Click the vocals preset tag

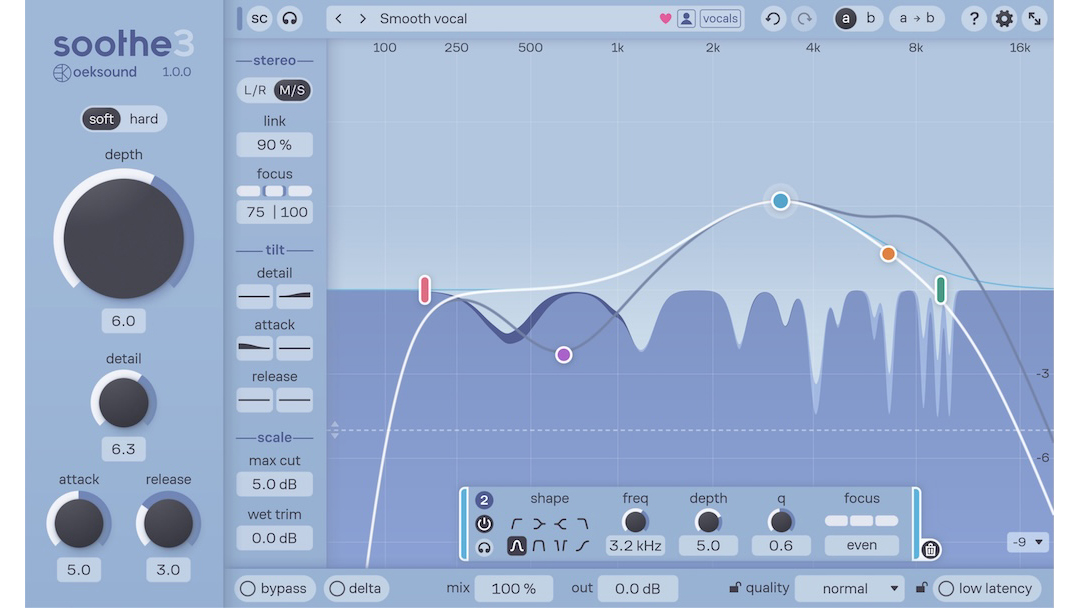720,19
